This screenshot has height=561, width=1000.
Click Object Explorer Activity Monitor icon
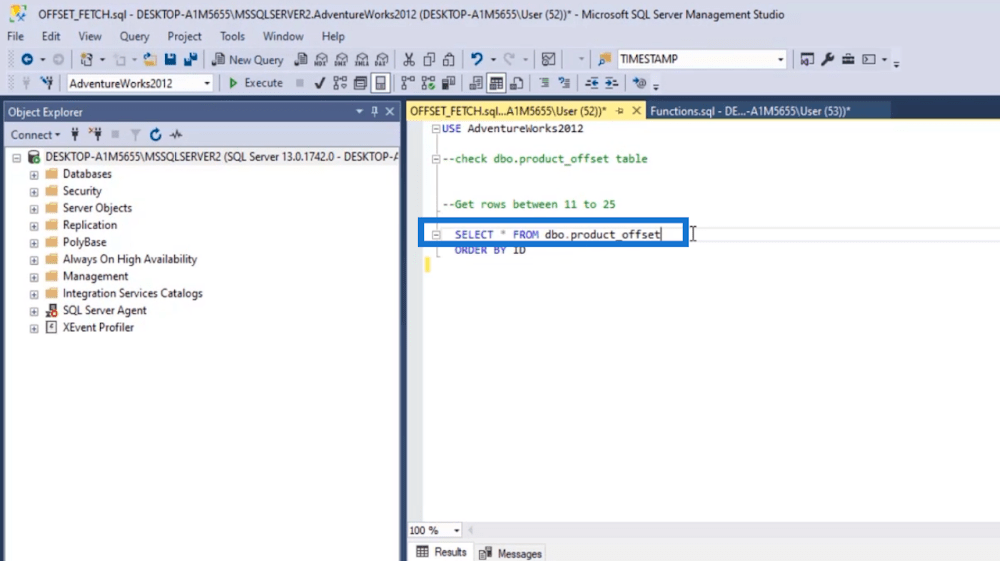tap(176, 135)
